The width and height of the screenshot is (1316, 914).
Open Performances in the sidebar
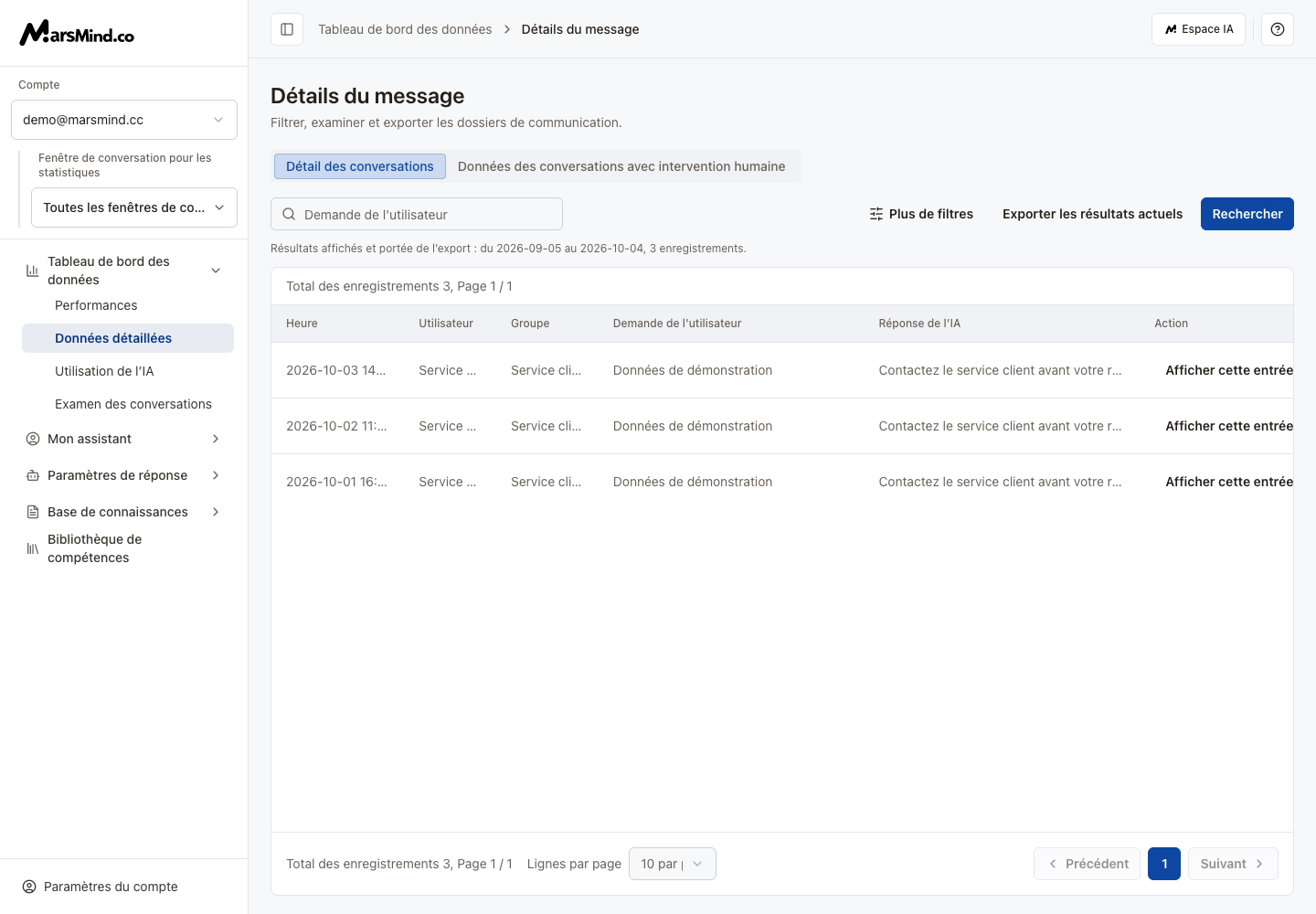[128, 305]
